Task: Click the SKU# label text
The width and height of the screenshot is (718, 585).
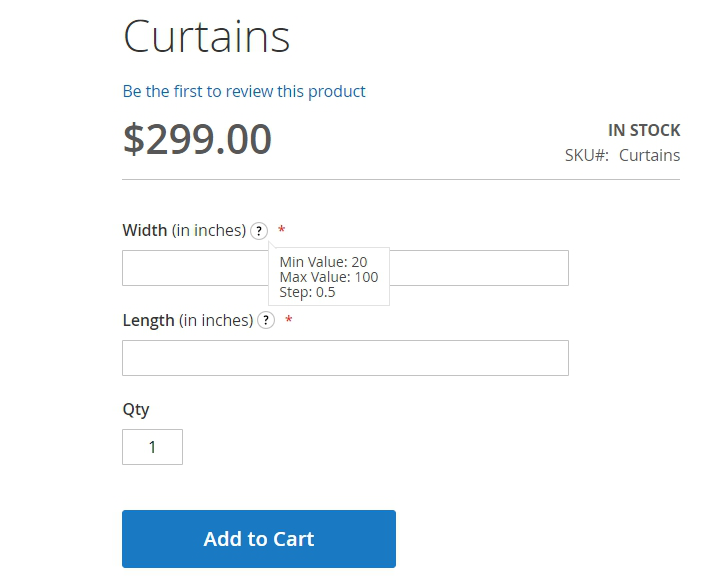Action: tap(586, 155)
